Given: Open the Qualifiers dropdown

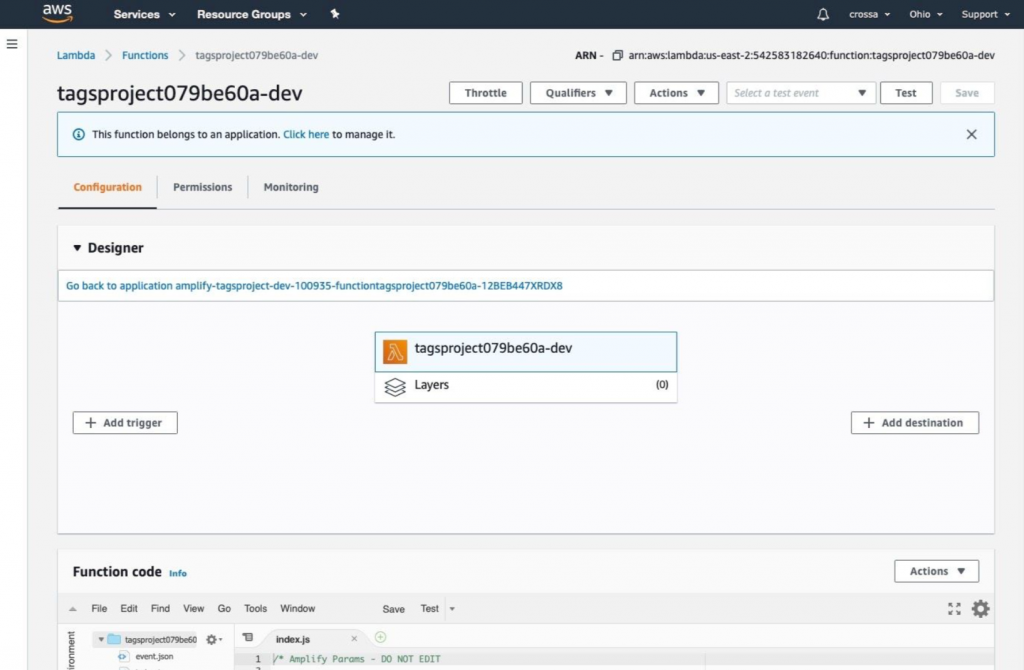Looking at the screenshot, I should tap(578, 93).
